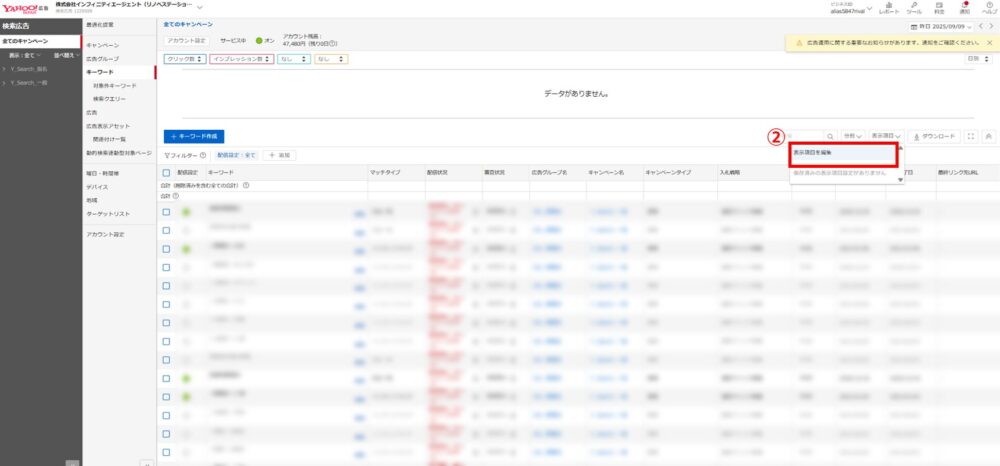This screenshot has width=1000, height=466.
Task: Check the second keyword row checkbox
Action: point(167,229)
